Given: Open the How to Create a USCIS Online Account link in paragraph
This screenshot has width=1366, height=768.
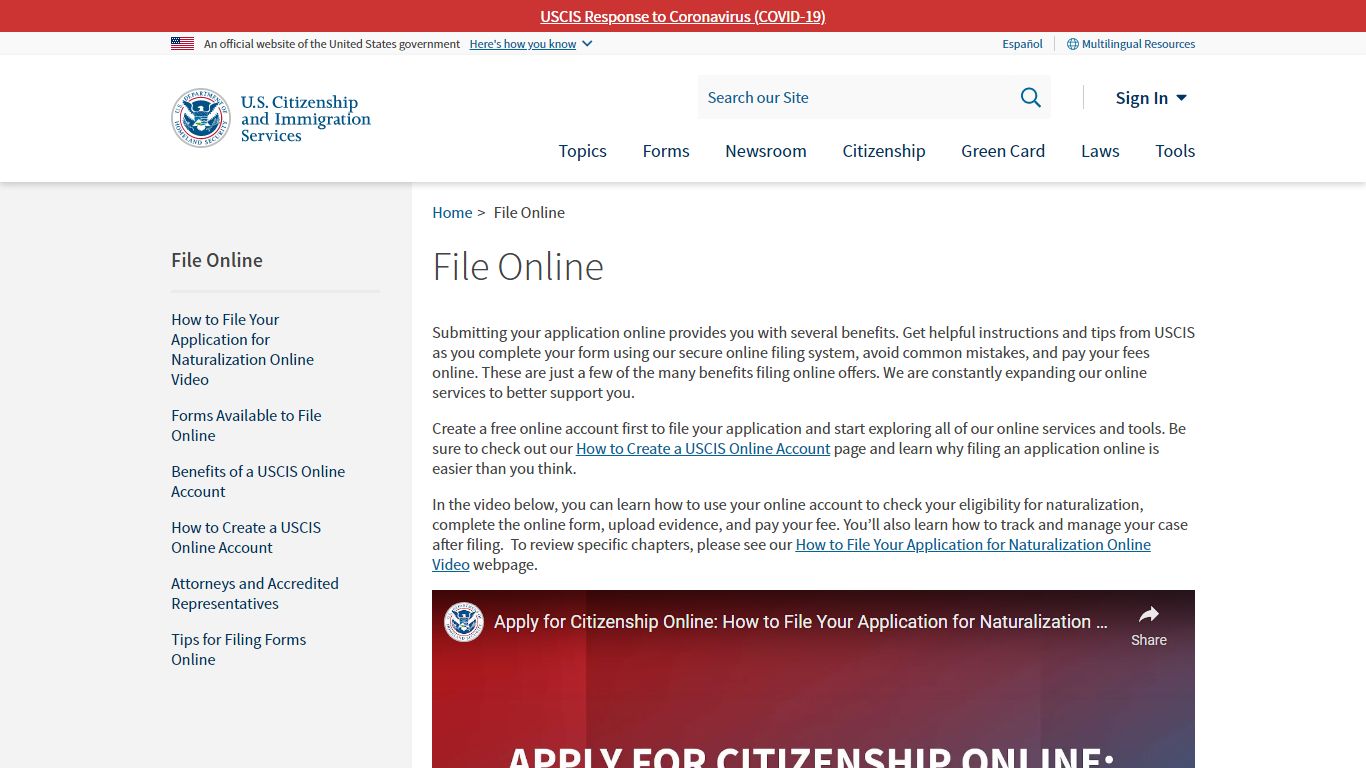Looking at the screenshot, I should [x=703, y=448].
